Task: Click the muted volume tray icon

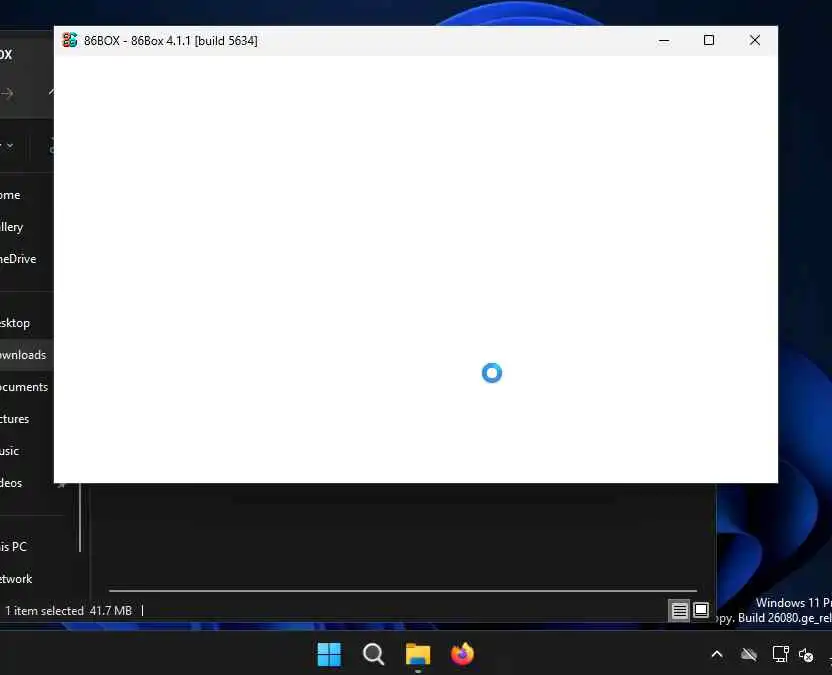Action: 806,655
